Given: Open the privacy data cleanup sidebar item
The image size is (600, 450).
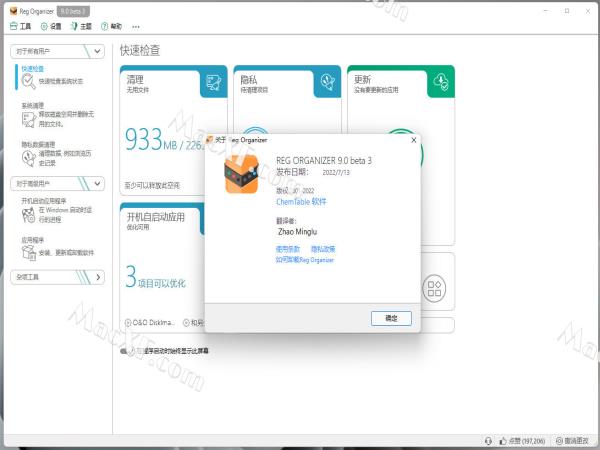Looking at the screenshot, I should click(x=57, y=154).
